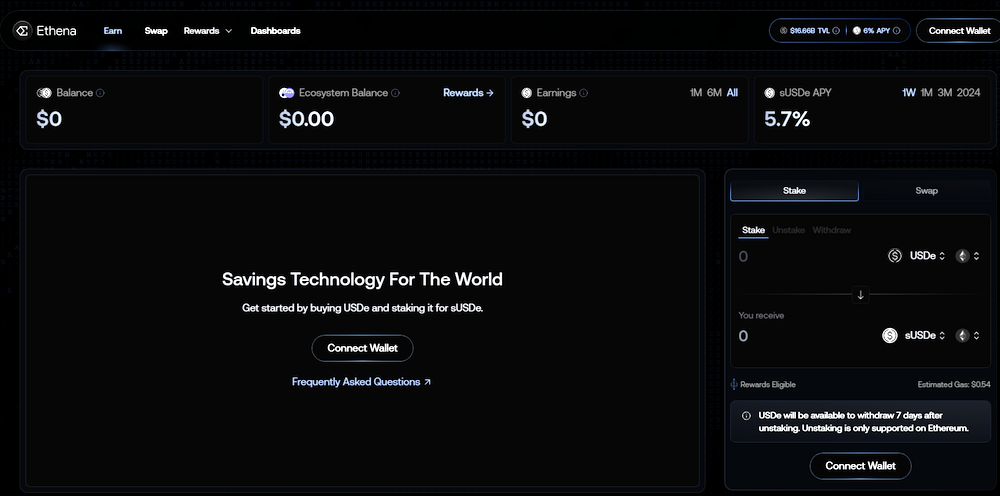Click the Balance coin icon

(45, 93)
